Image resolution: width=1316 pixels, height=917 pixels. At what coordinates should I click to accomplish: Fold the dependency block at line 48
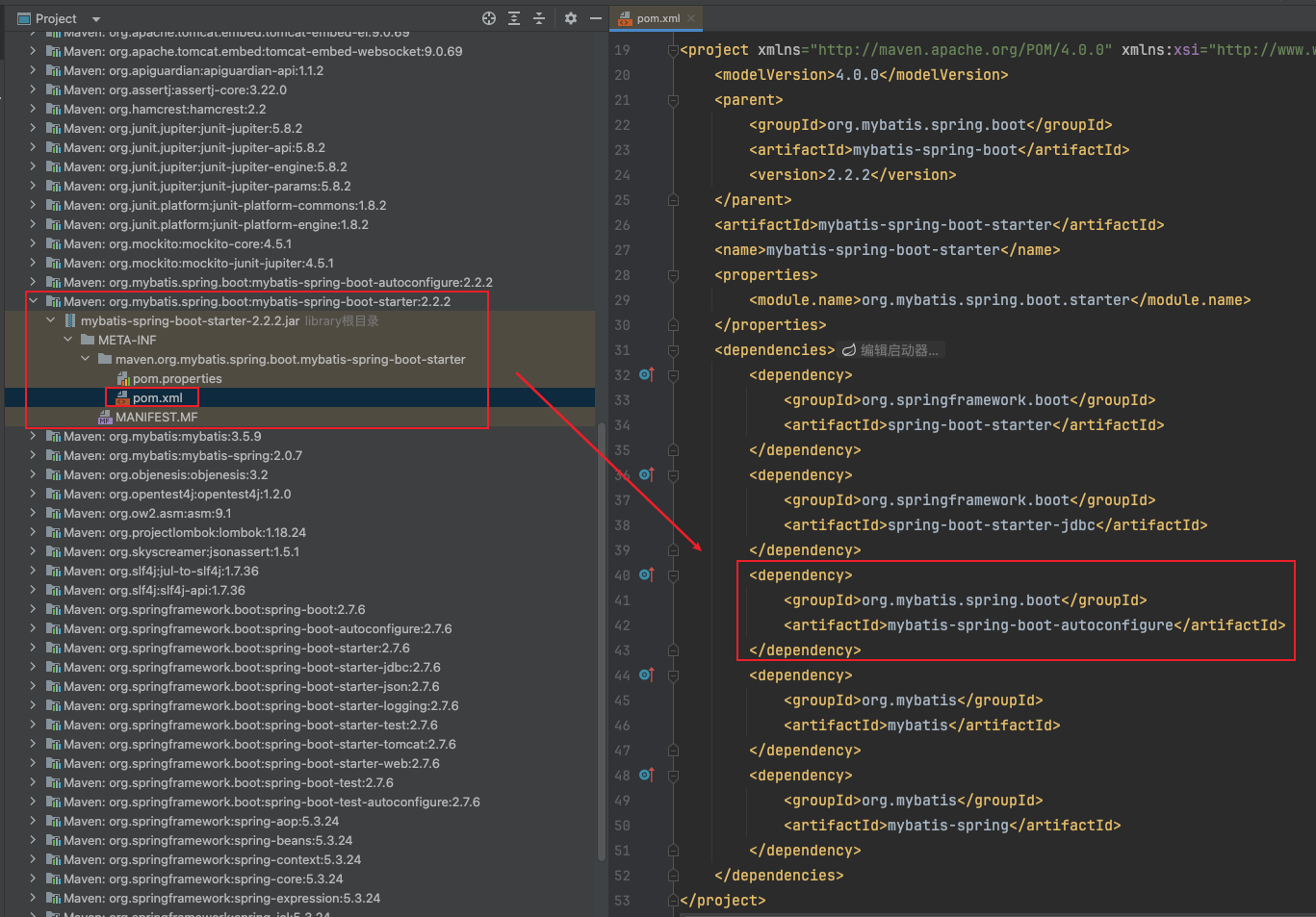[673, 776]
